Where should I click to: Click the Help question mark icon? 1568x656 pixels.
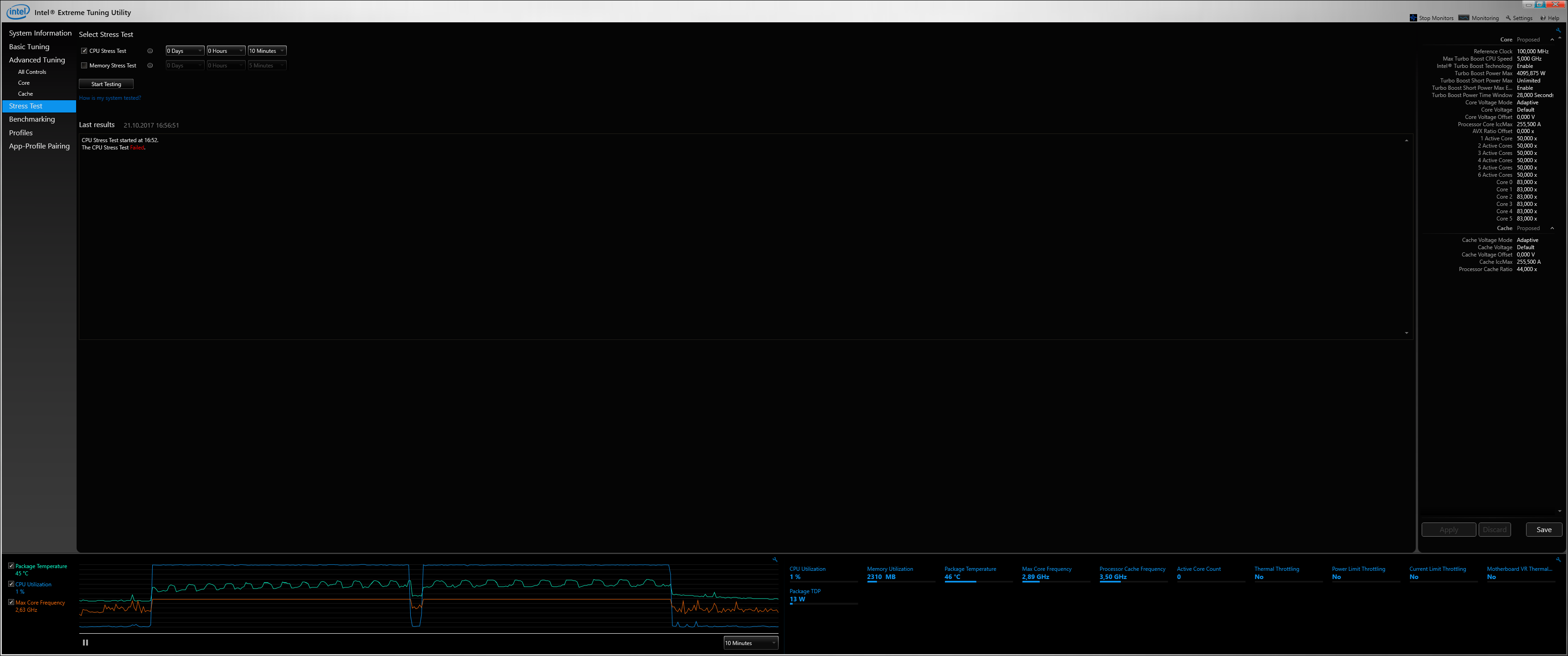coord(1543,18)
